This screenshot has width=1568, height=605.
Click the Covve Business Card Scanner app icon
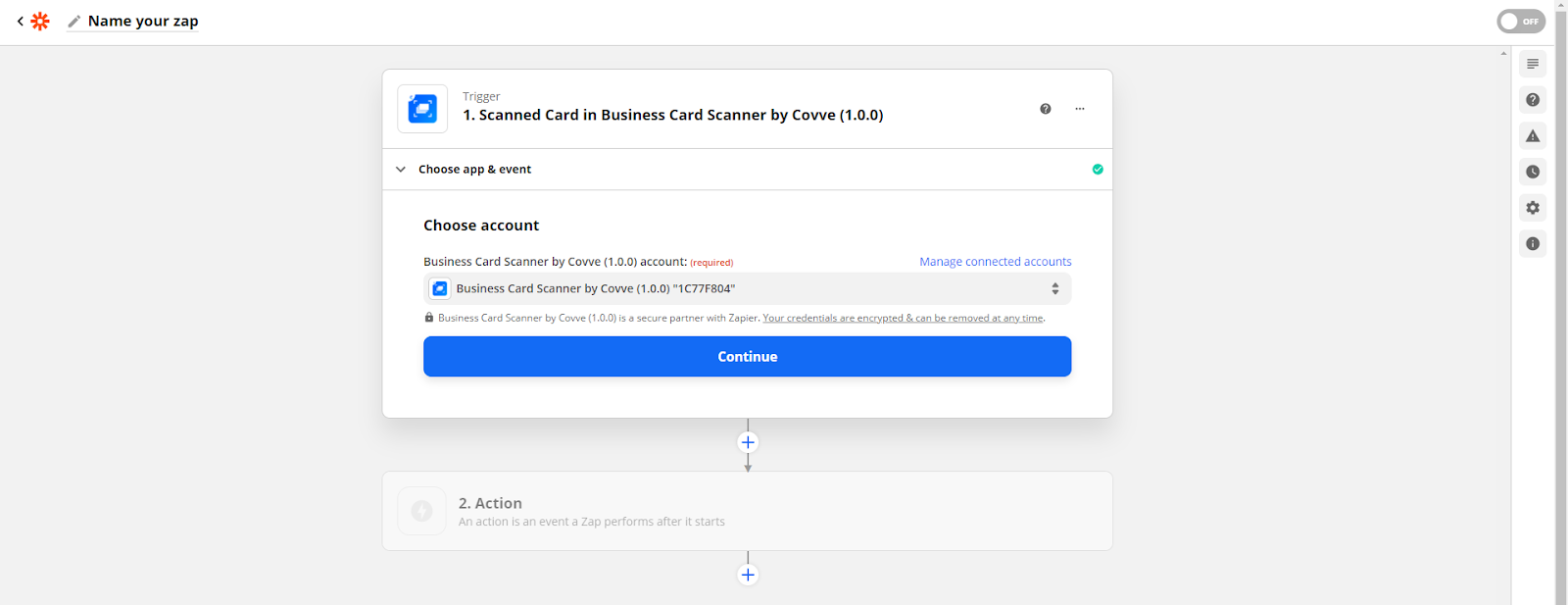(x=422, y=109)
